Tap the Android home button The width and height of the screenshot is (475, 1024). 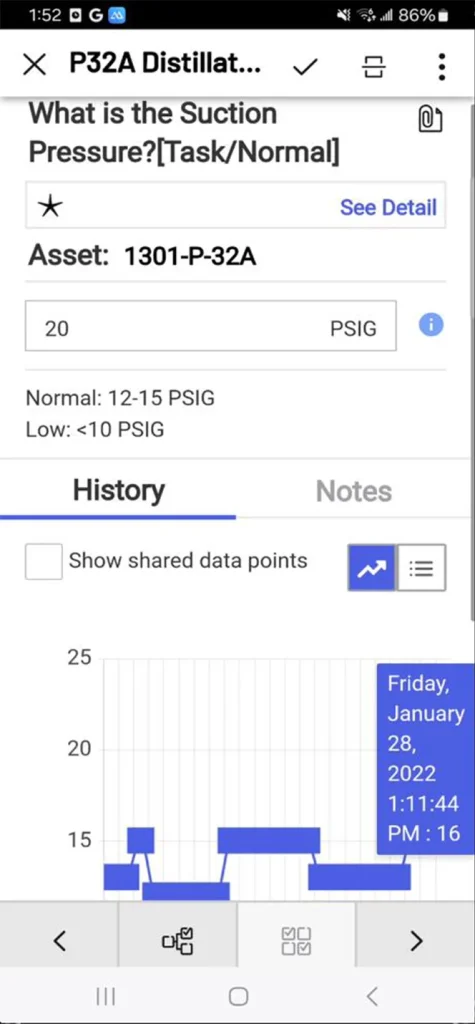(238, 996)
